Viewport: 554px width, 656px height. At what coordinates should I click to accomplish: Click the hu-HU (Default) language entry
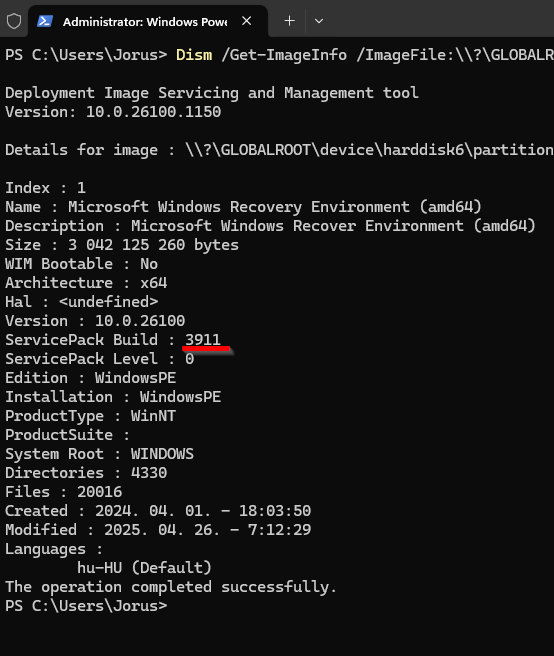tap(144, 568)
